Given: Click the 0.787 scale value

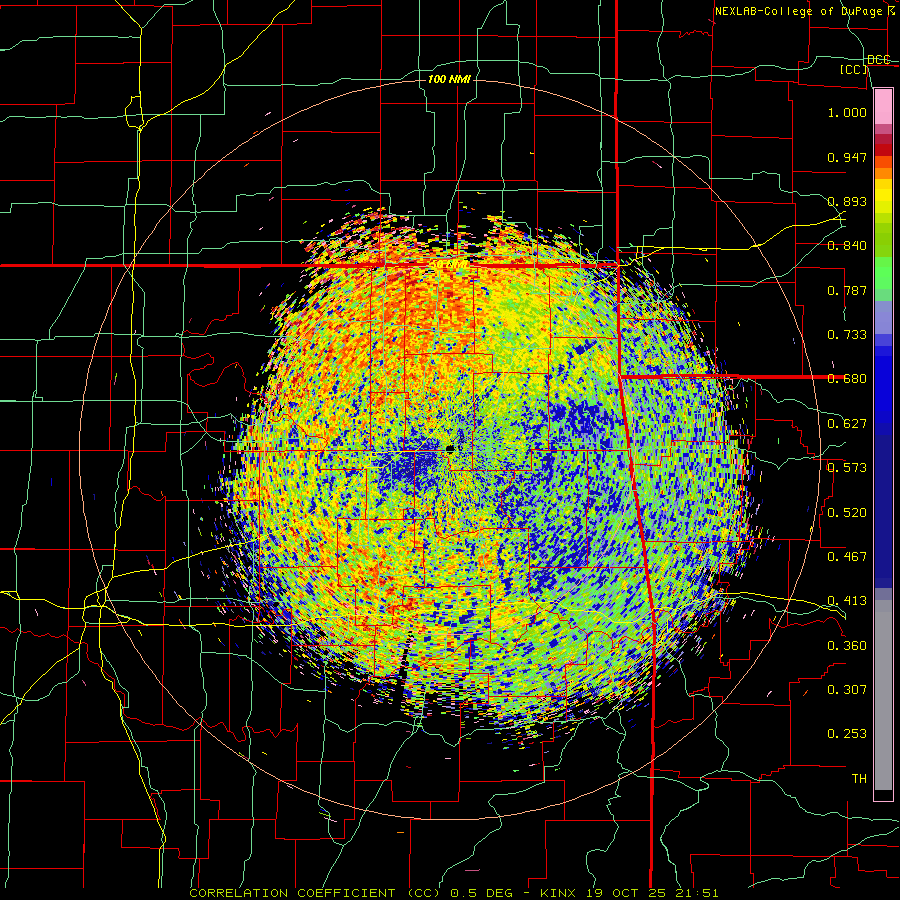Looking at the screenshot, I should (847, 290).
